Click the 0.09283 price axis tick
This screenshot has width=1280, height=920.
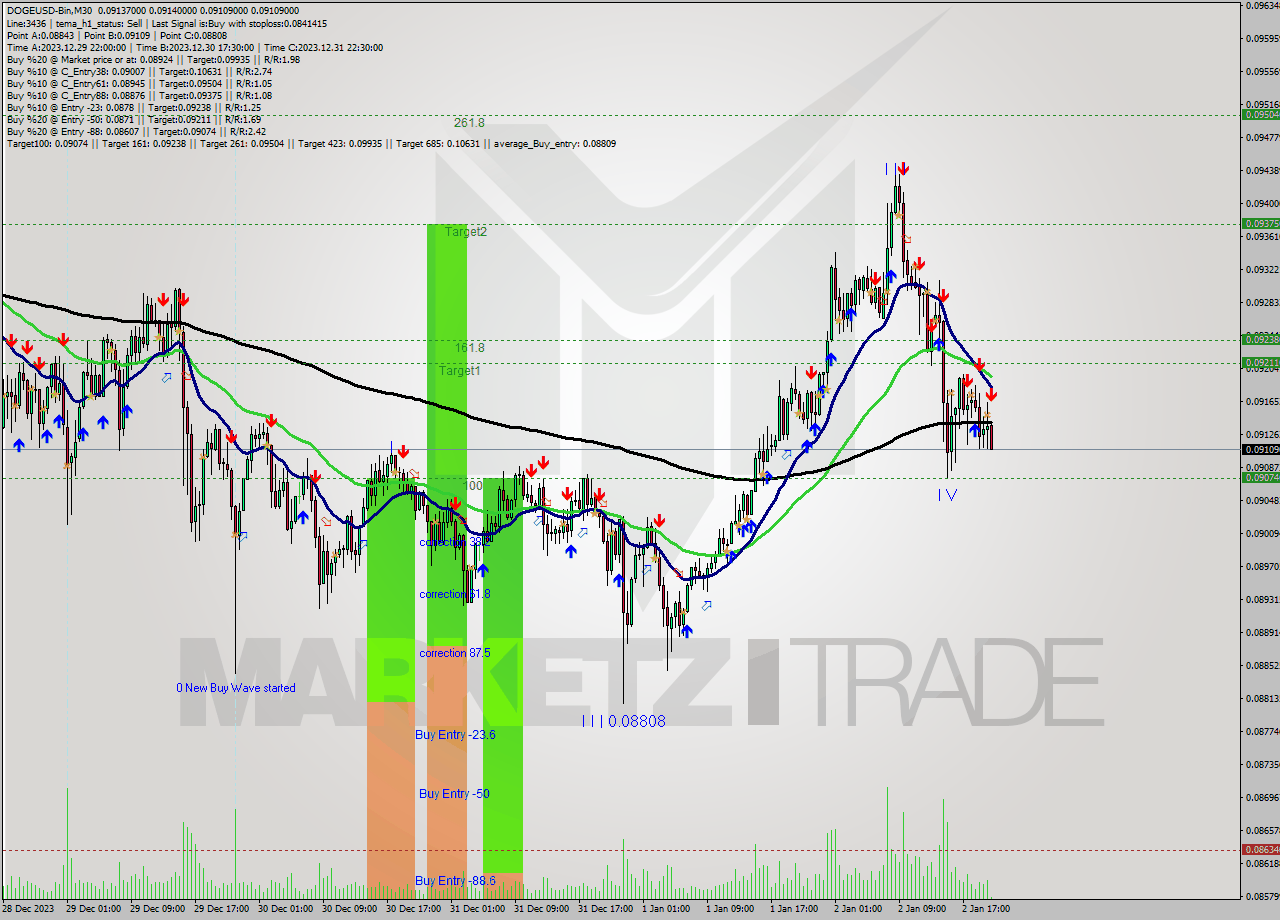tap(1262, 302)
